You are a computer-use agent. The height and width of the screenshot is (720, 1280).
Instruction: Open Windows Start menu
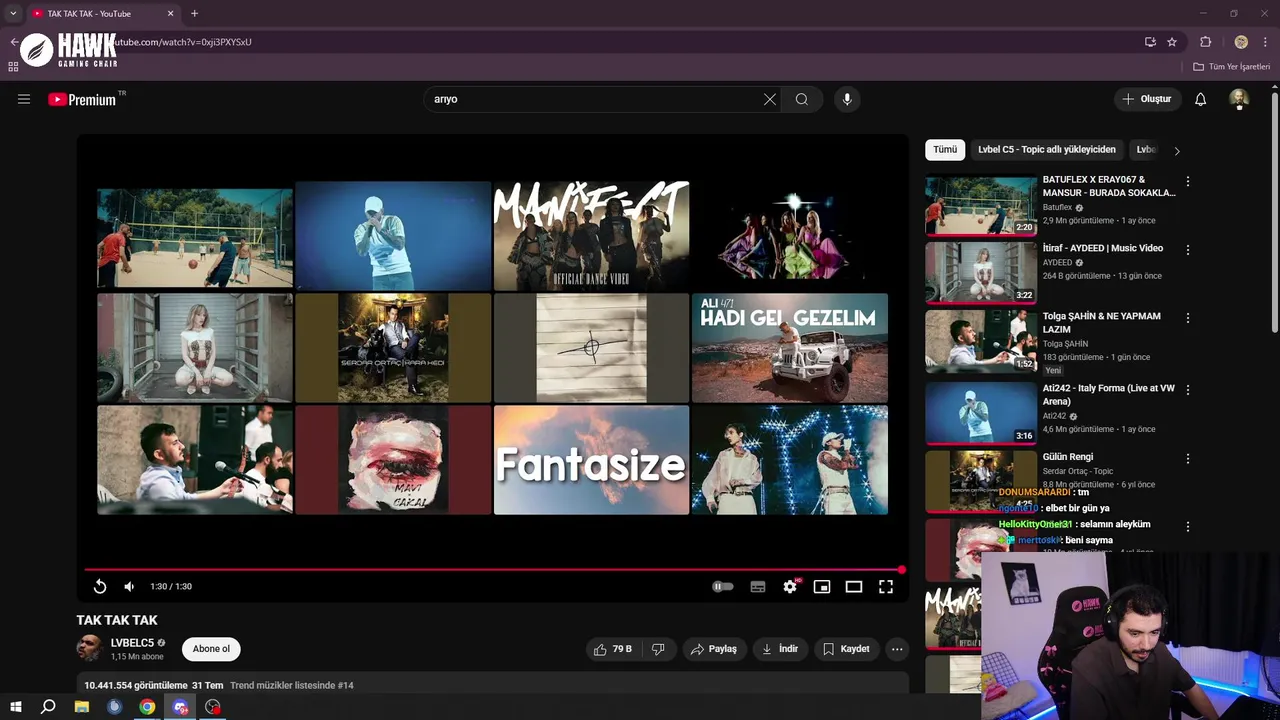coord(16,707)
